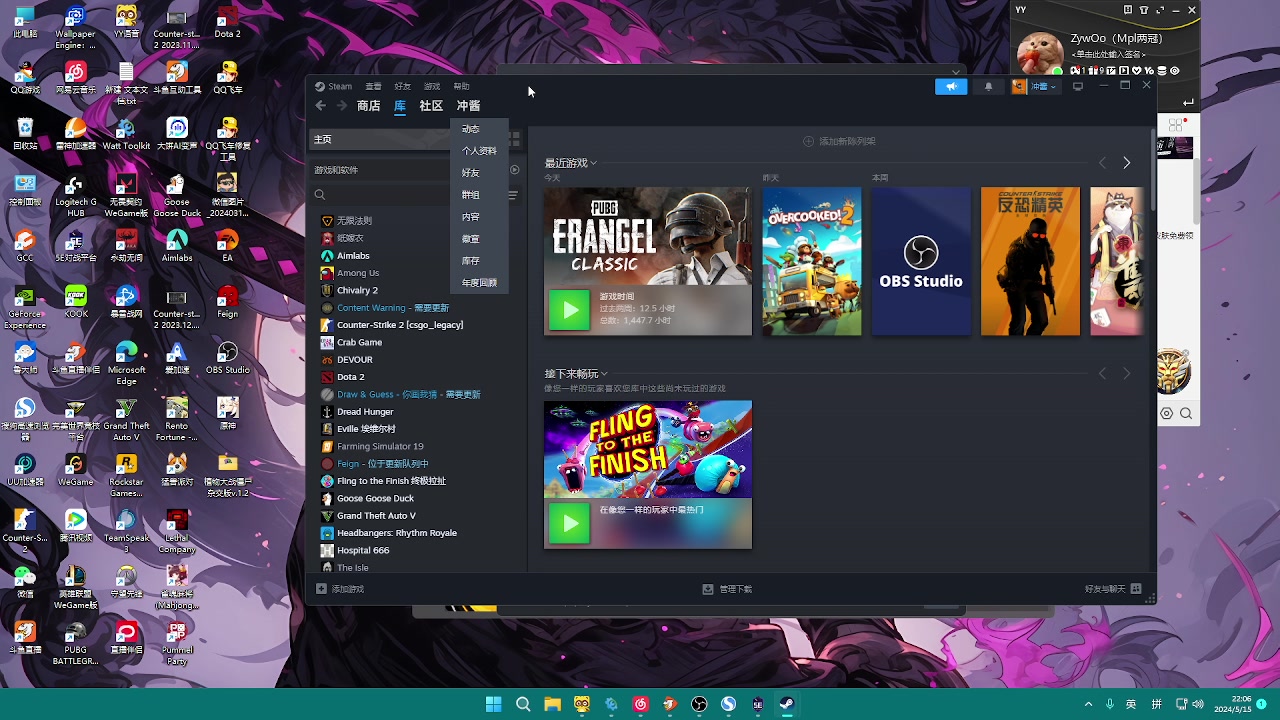Open Friends & Chat in Steam footer
1280x720 pixels.
tap(1113, 589)
